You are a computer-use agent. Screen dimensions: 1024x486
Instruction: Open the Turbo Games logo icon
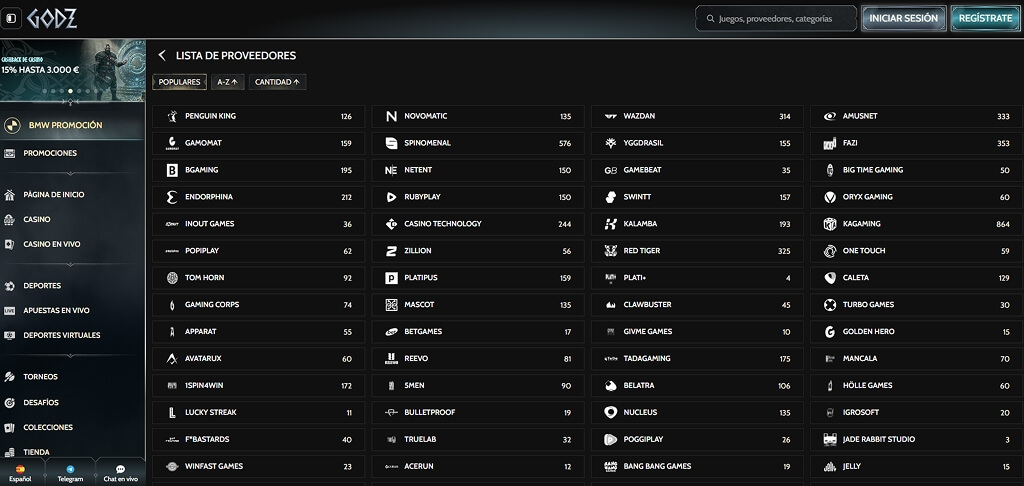830,304
